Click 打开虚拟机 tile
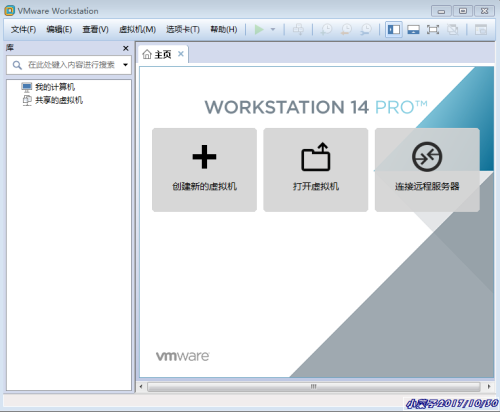Image resolution: width=500 pixels, height=412 pixels. click(316, 170)
